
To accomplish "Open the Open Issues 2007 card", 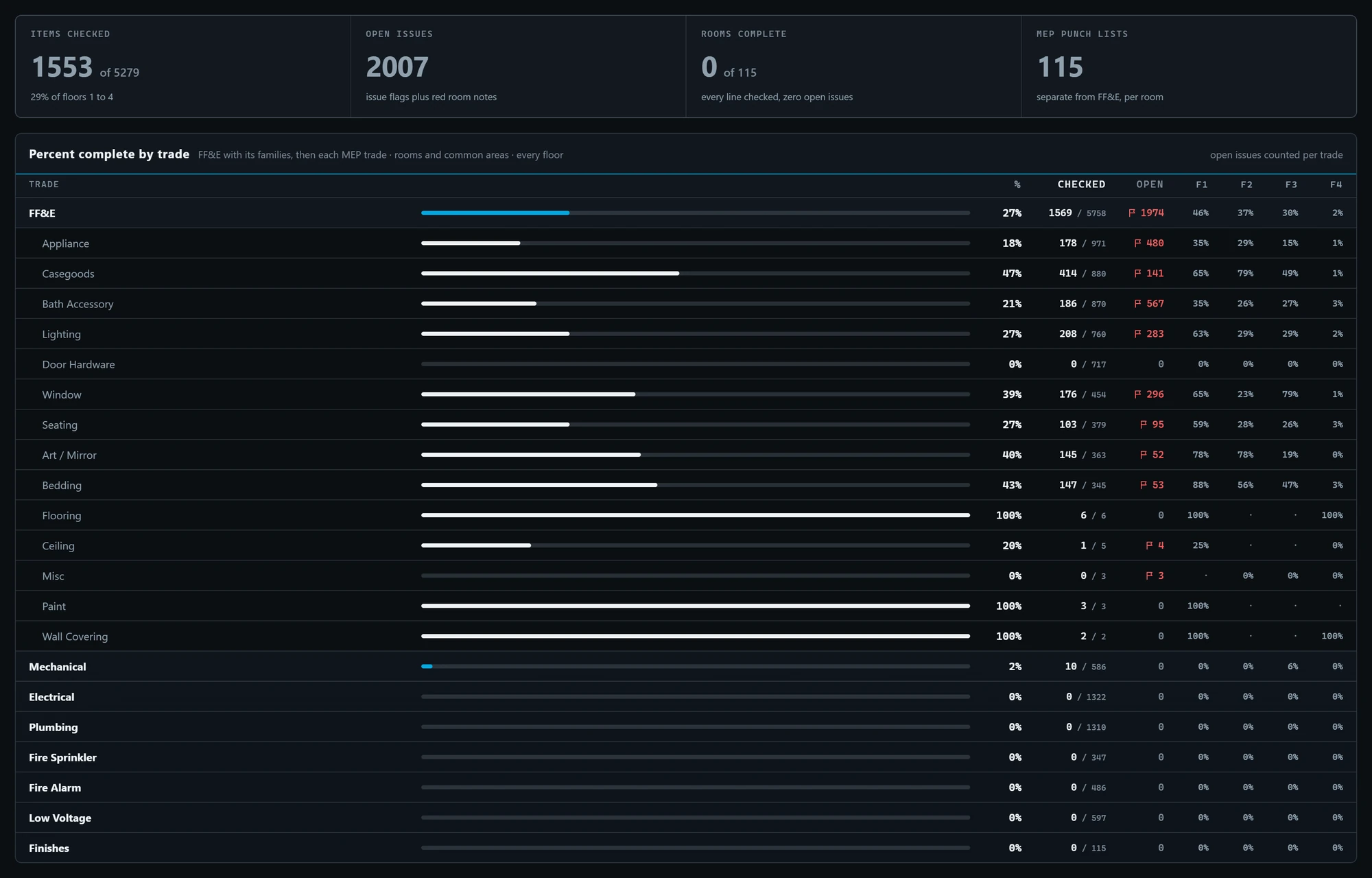I will tap(519, 67).
